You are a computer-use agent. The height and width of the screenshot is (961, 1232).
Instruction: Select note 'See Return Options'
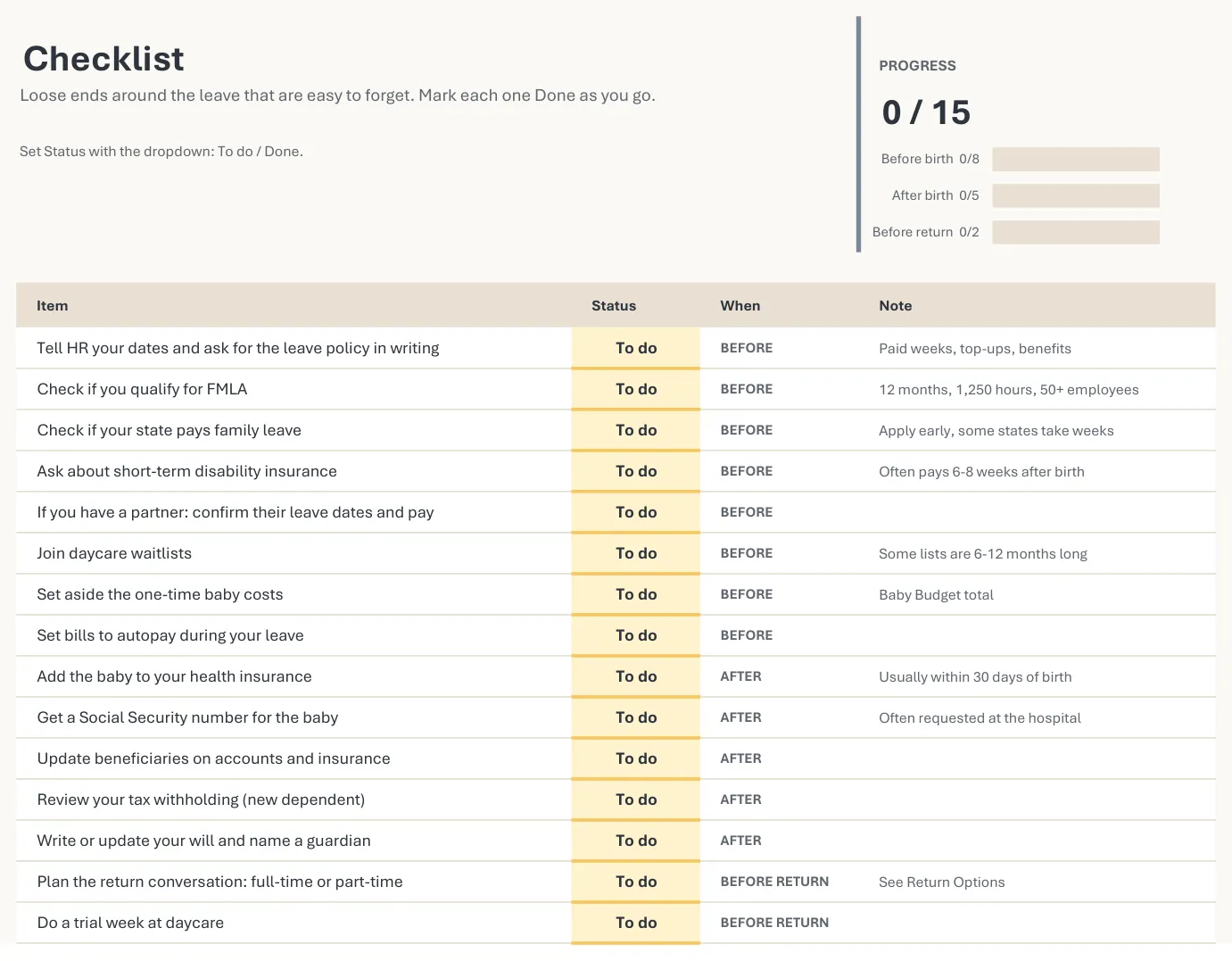pos(941,882)
